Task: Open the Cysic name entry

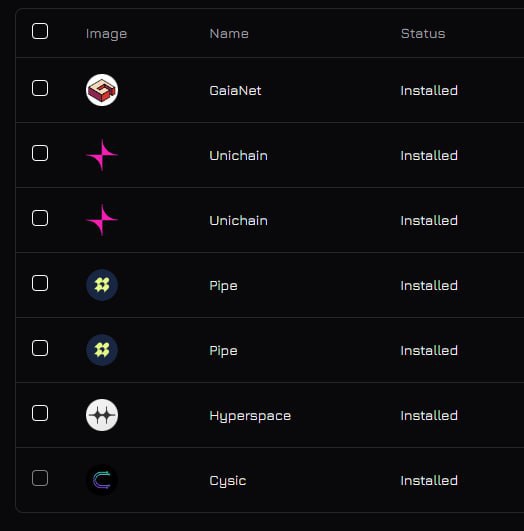Action: pos(228,481)
